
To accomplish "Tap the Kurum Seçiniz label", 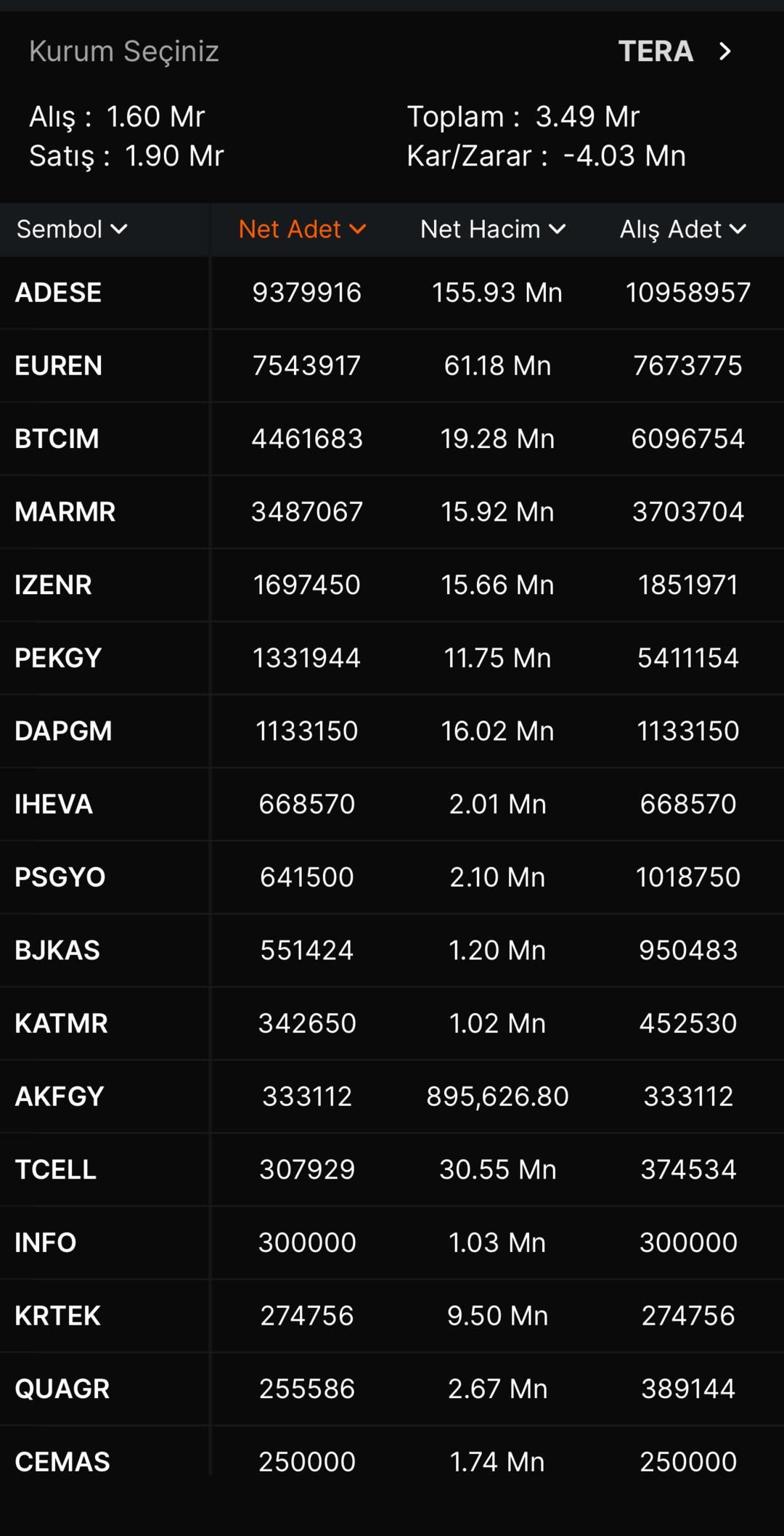I will pyautogui.click(x=124, y=52).
